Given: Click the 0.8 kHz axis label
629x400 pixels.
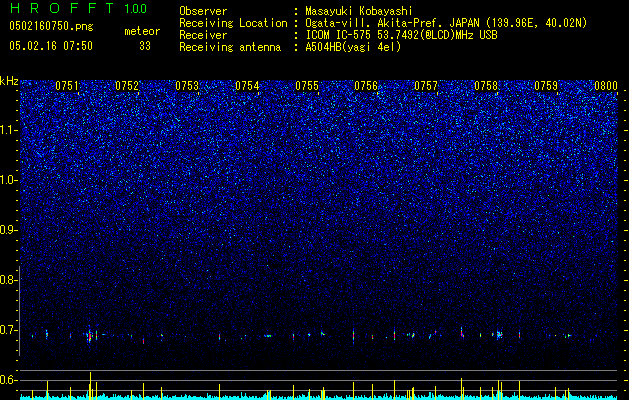Looking at the screenshot, I should coord(8,280).
